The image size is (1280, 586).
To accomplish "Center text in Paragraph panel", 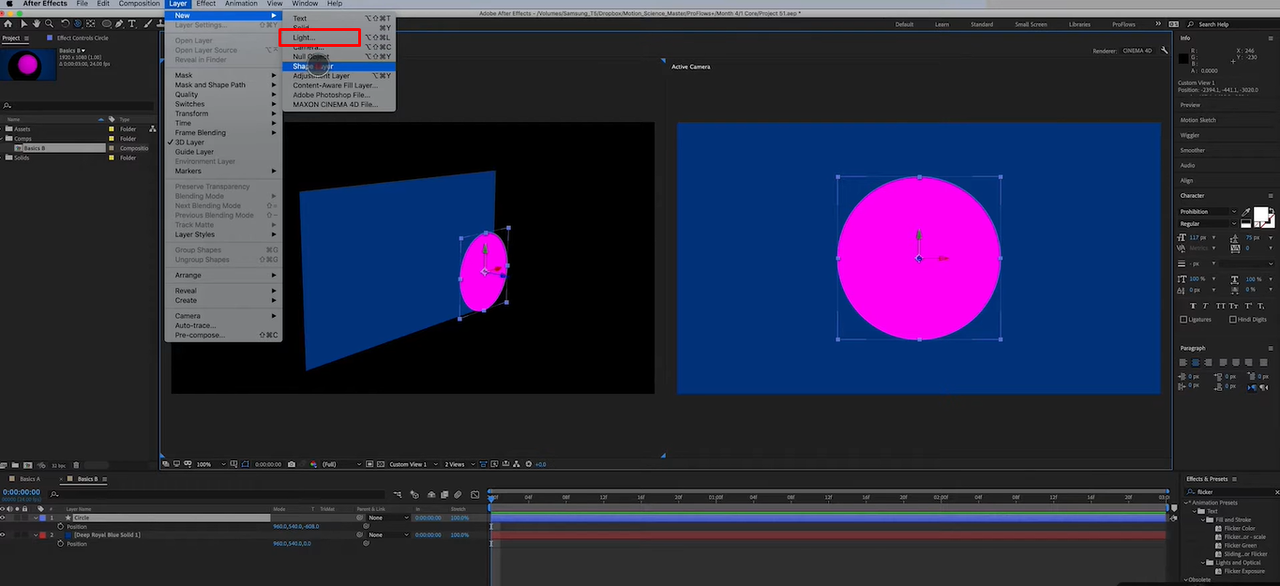I will pos(1195,362).
